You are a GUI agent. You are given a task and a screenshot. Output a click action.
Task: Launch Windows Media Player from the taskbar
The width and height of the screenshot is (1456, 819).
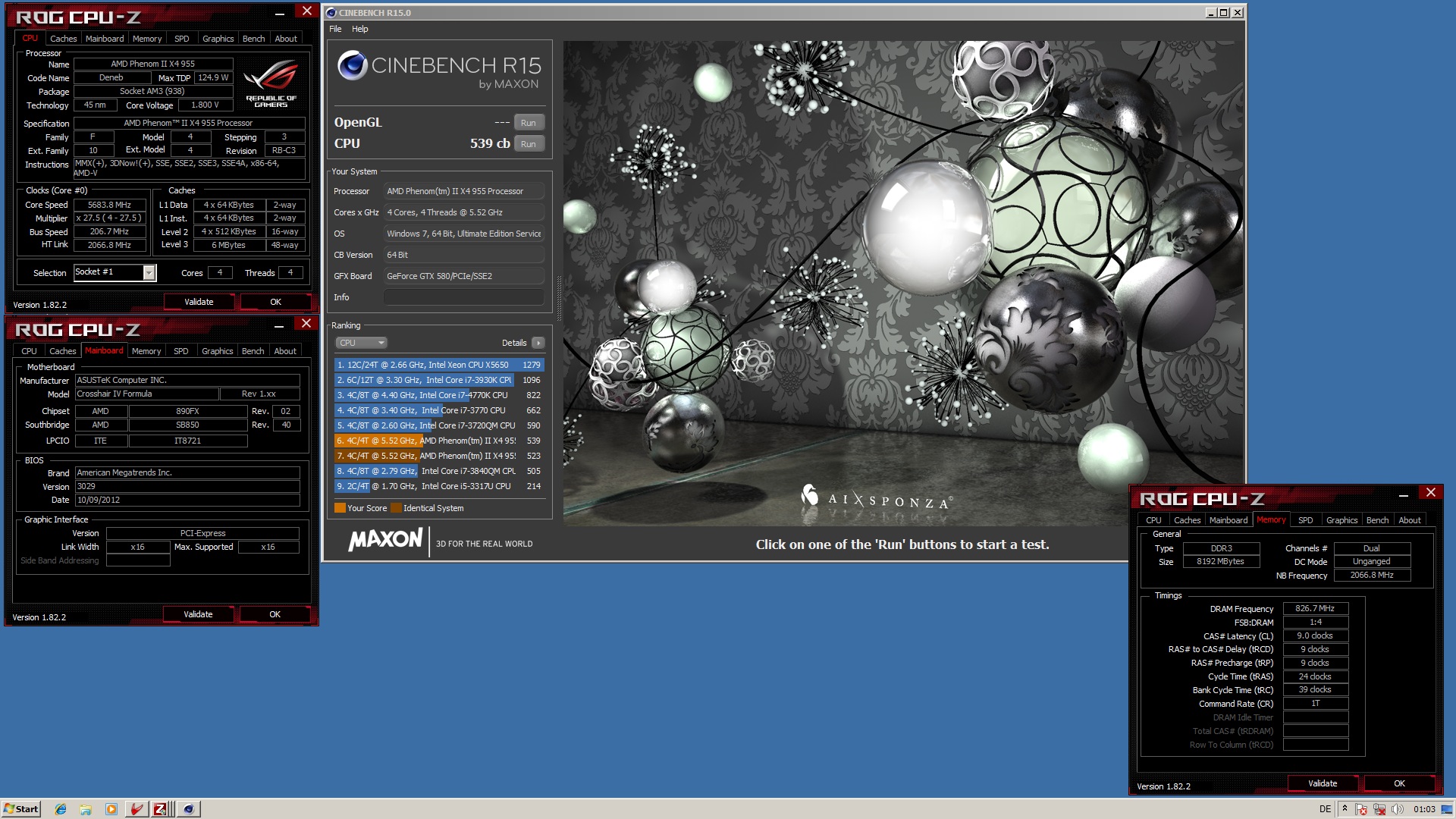[x=111, y=809]
